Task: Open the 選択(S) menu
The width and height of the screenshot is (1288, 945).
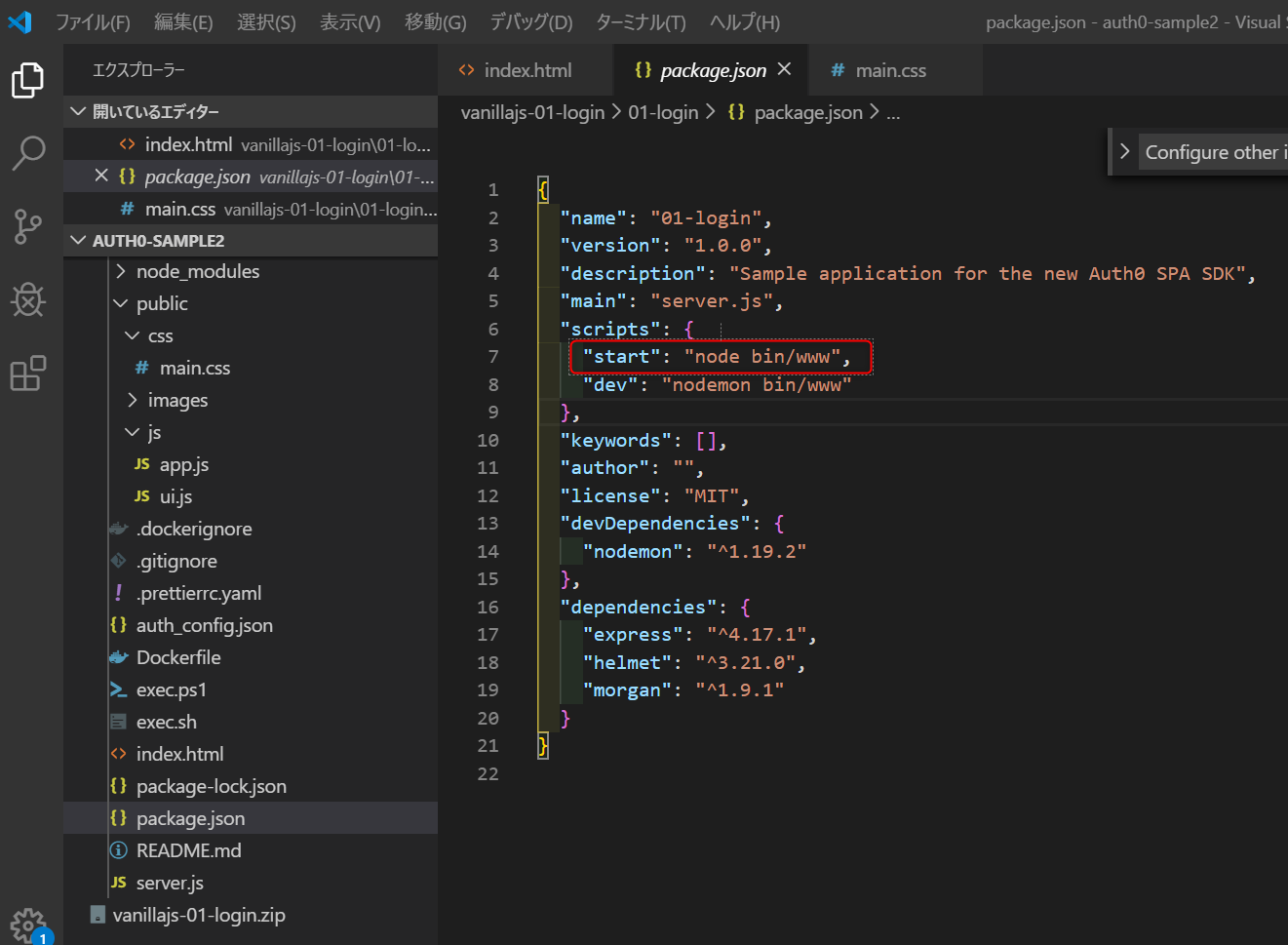Action: (x=266, y=21)
